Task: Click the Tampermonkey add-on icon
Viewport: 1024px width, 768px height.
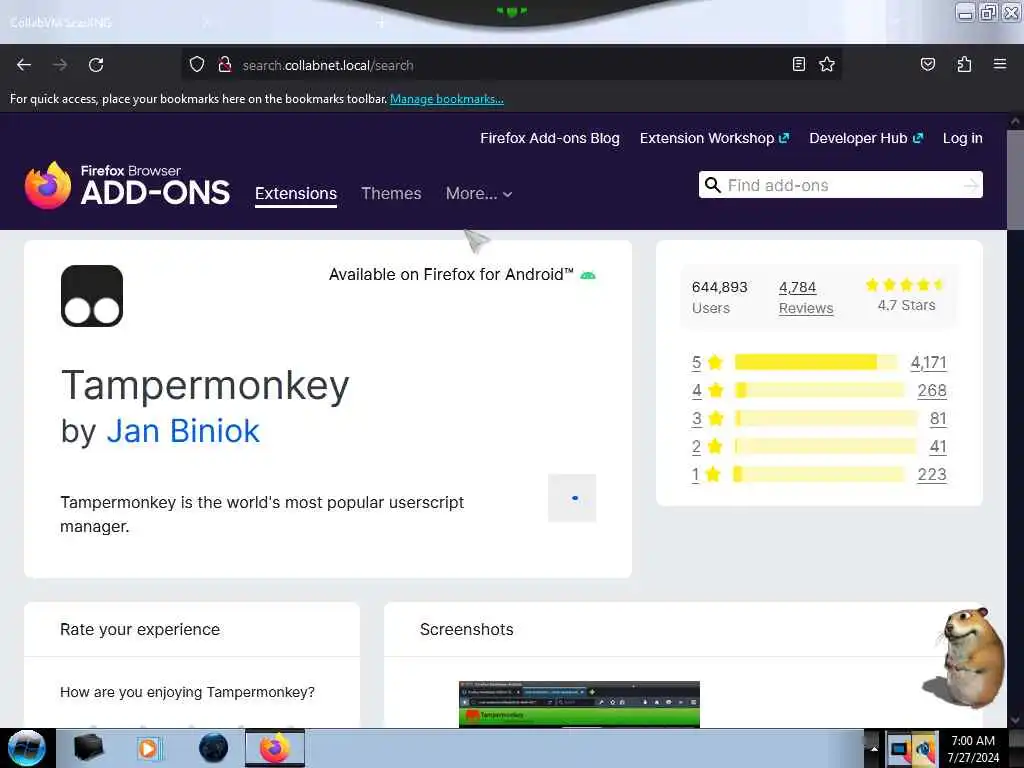Action: (92, 296)
